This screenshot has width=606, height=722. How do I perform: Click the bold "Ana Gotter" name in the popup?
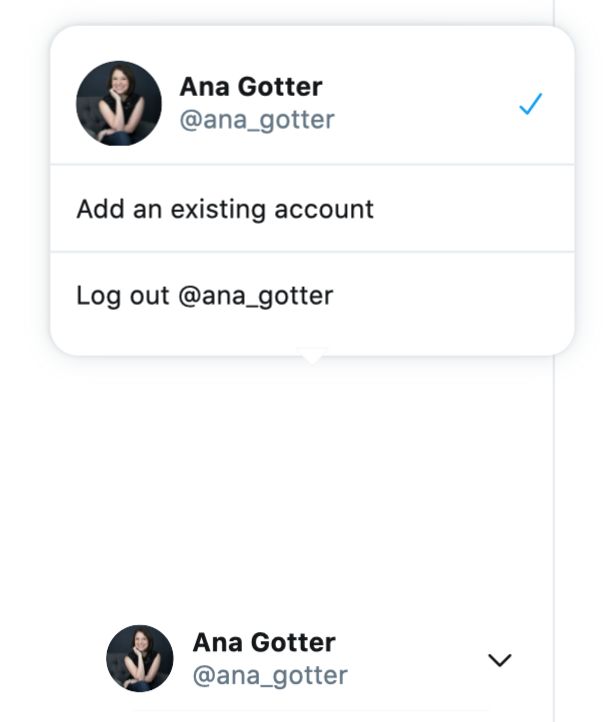251,87
